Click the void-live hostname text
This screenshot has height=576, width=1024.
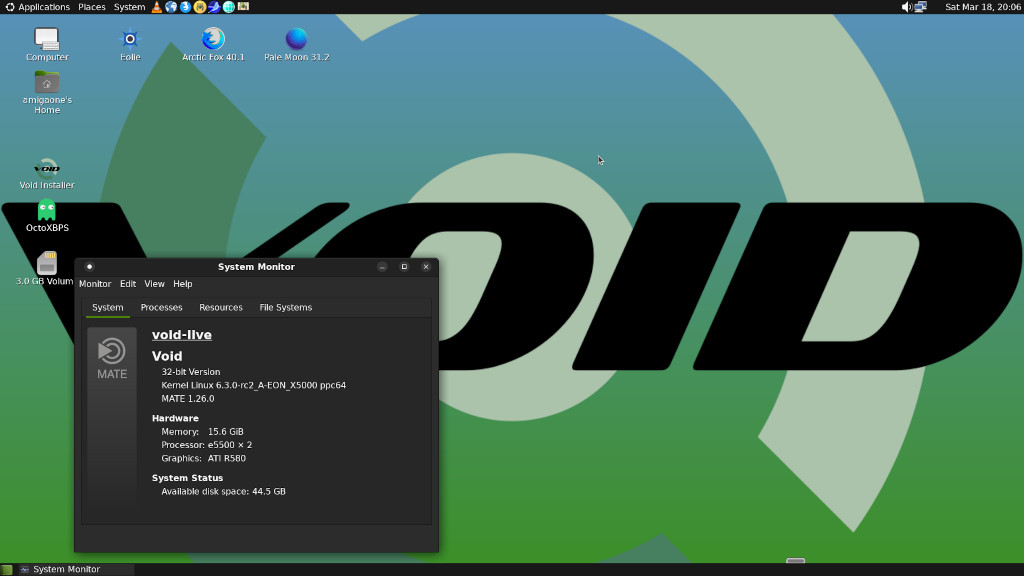pos(182,335)
